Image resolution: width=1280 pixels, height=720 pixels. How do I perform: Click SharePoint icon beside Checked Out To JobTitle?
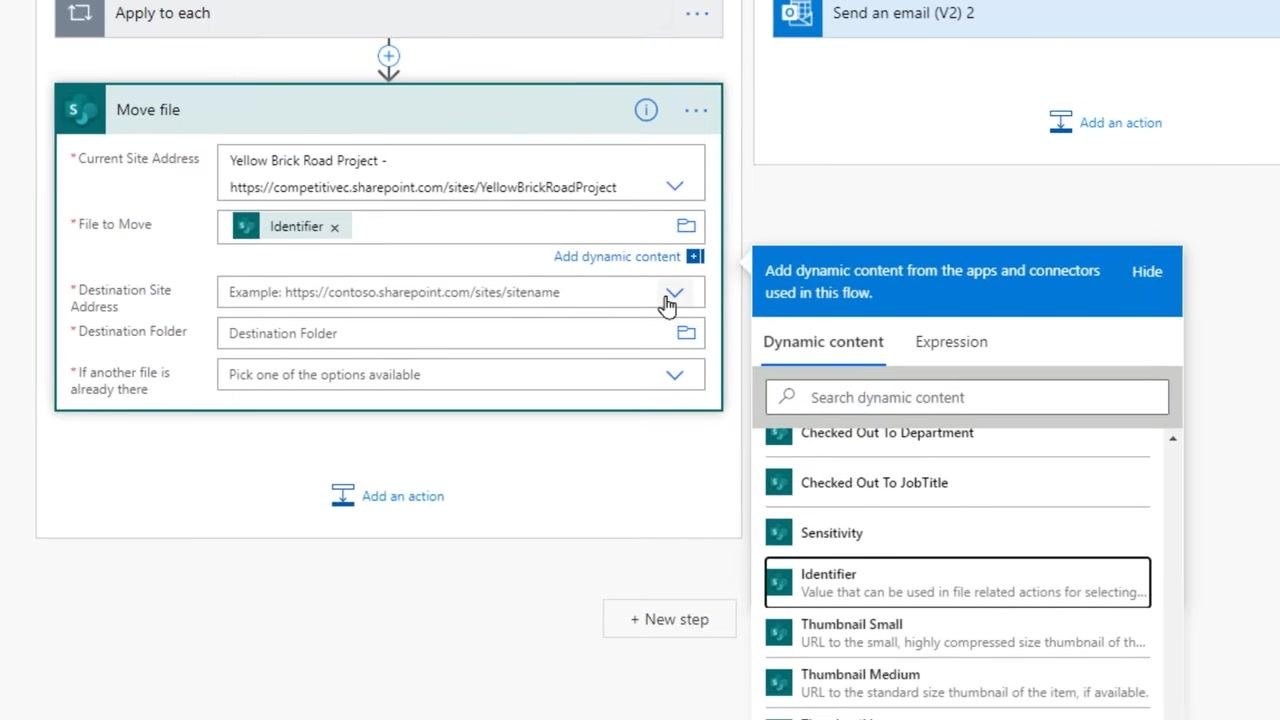(x=779, y=482)
